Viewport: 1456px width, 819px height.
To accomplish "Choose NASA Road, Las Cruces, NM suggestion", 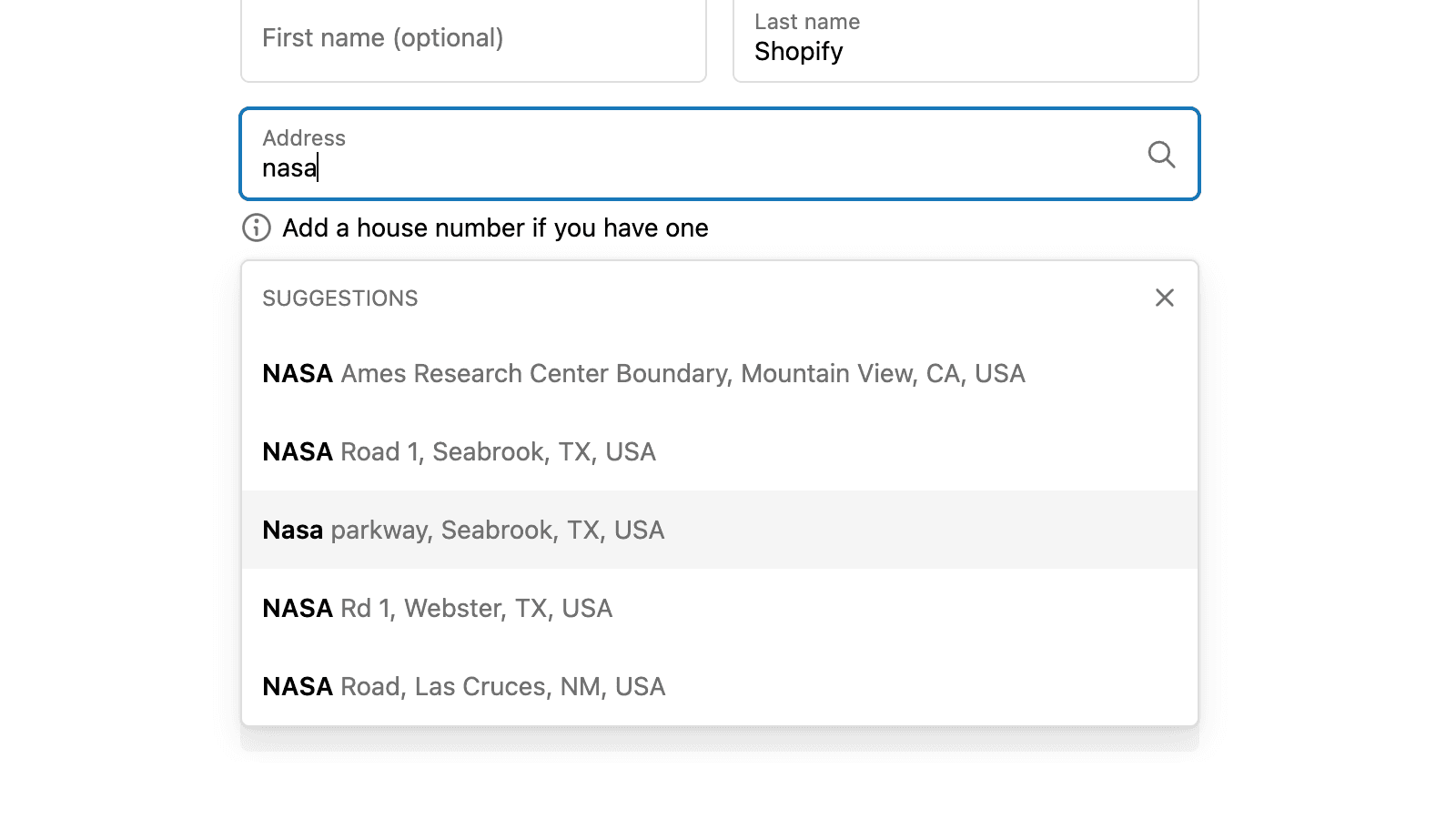I will pos(462,686).
